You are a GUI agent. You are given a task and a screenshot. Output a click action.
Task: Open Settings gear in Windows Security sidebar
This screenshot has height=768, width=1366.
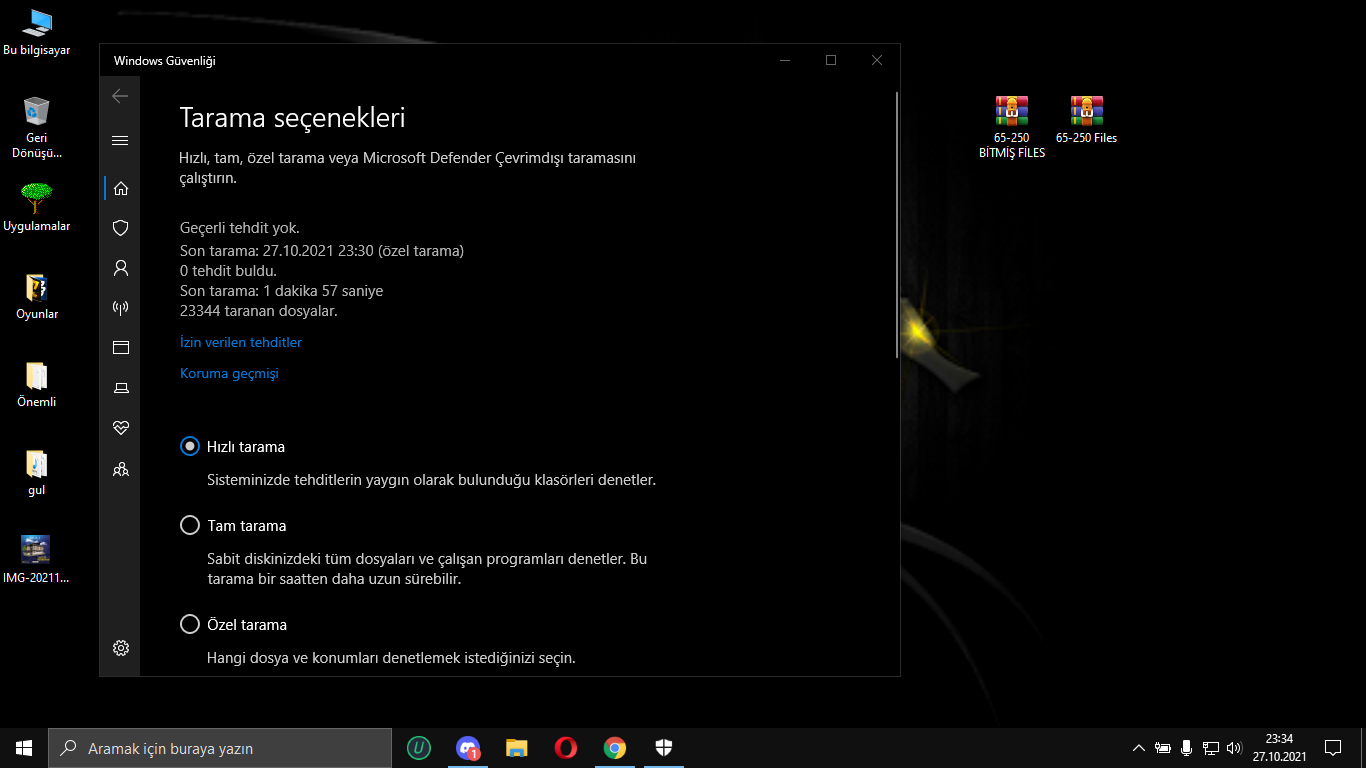(x=121, y=648)
